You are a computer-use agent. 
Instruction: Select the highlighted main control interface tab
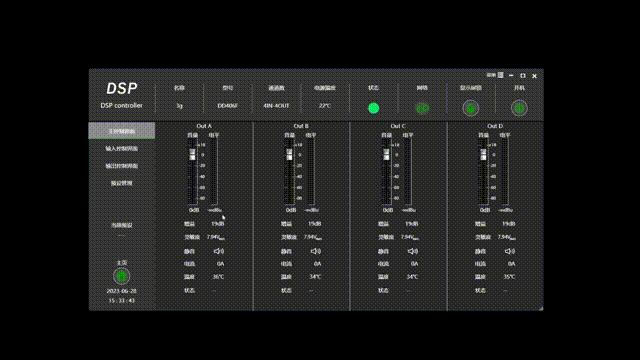122,131
